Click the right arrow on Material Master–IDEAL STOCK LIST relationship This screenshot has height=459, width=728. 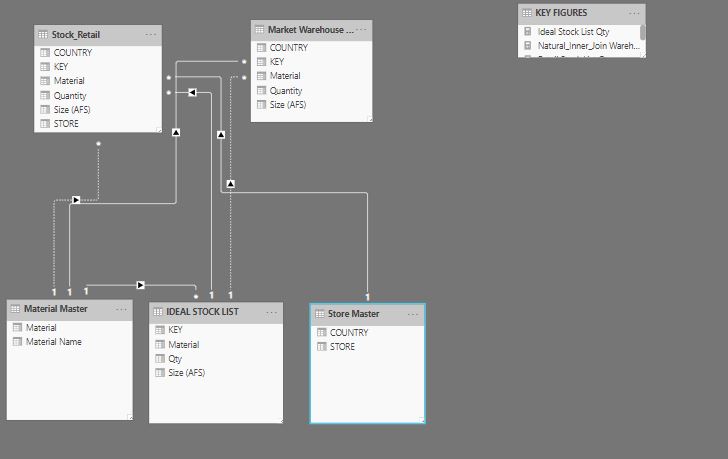pyautogui.click(x=140, y=285)
